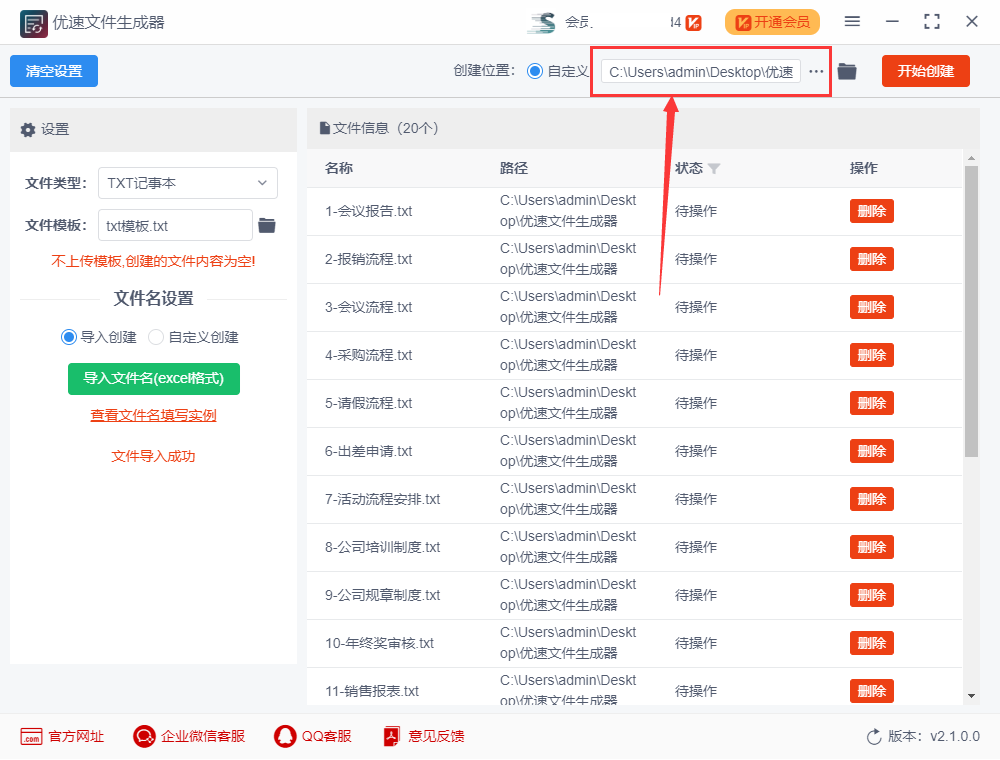Open the 文件类型 dropdown showing TXT记事本
The width and height of the screenshot is (1000, 760).
pyautogui.click(x=188, y=183)
